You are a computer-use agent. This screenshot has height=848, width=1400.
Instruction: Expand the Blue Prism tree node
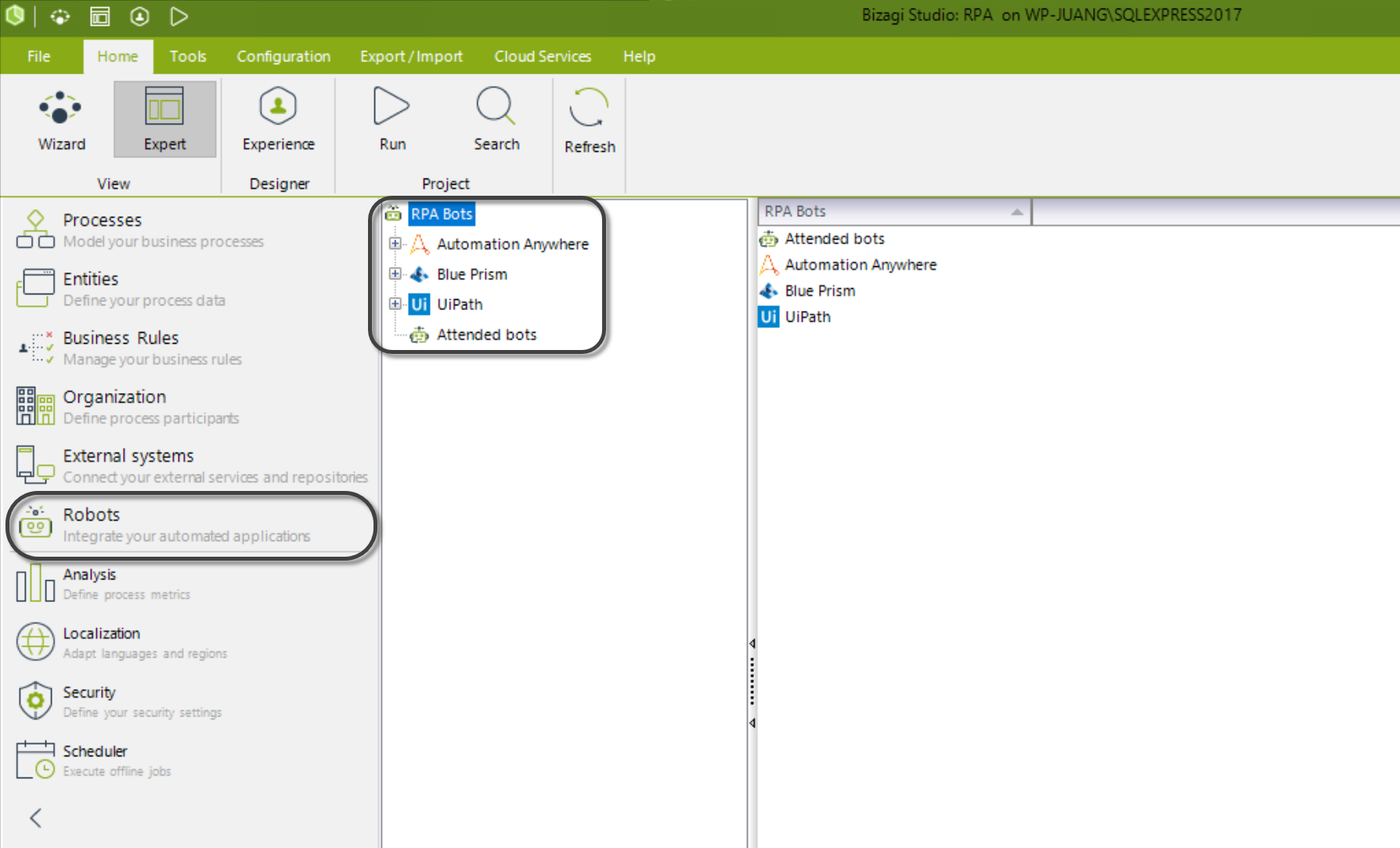[x=395, y=274]
